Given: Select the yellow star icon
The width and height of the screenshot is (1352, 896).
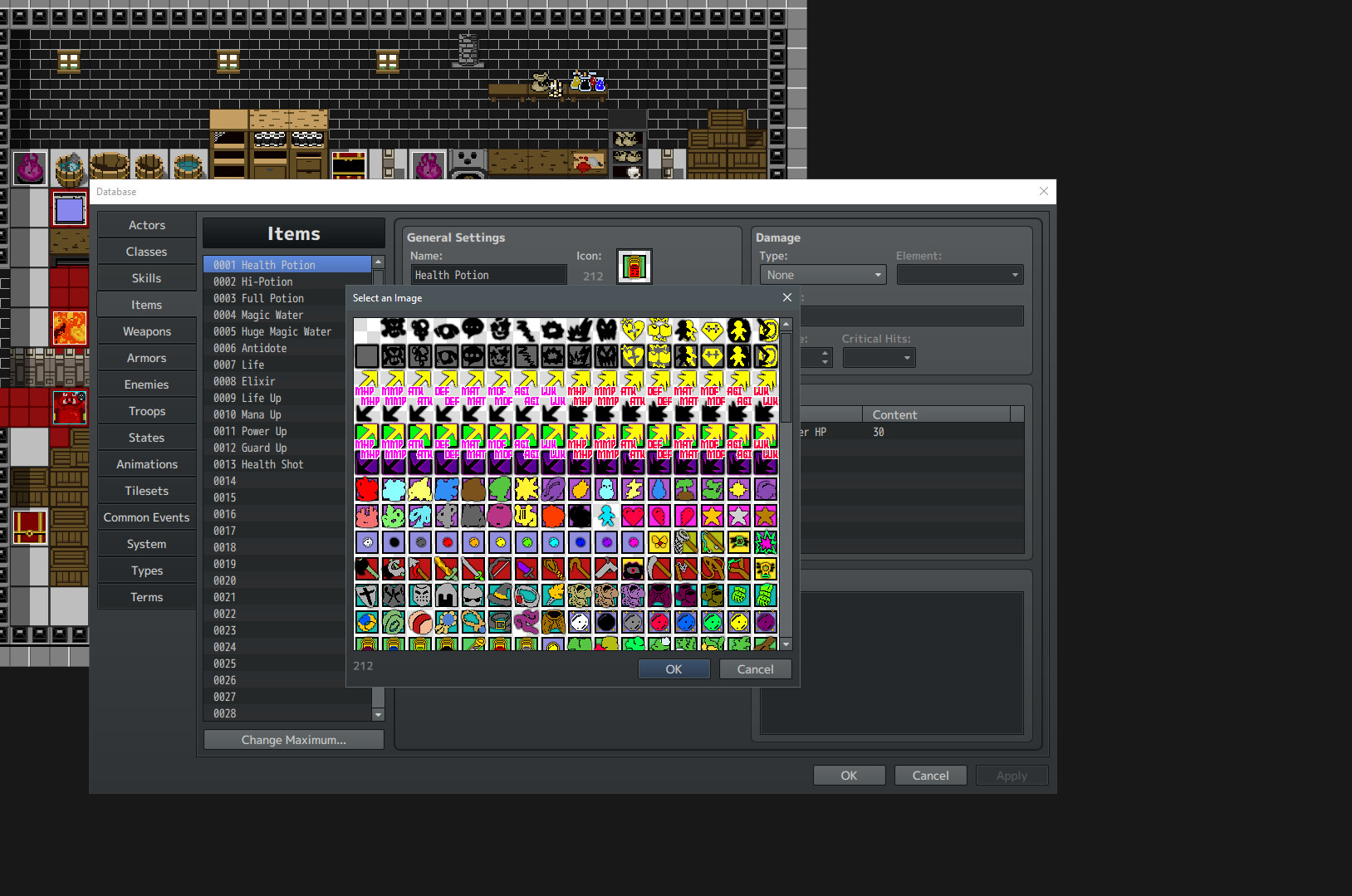Looking at the screenshot, I should click(712, 516).
